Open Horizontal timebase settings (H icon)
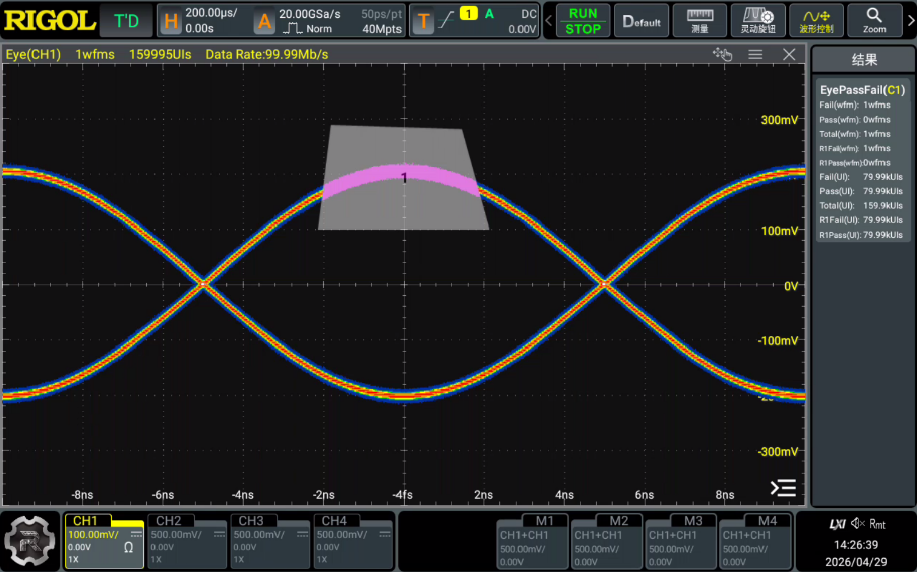 tap(170, 22)
